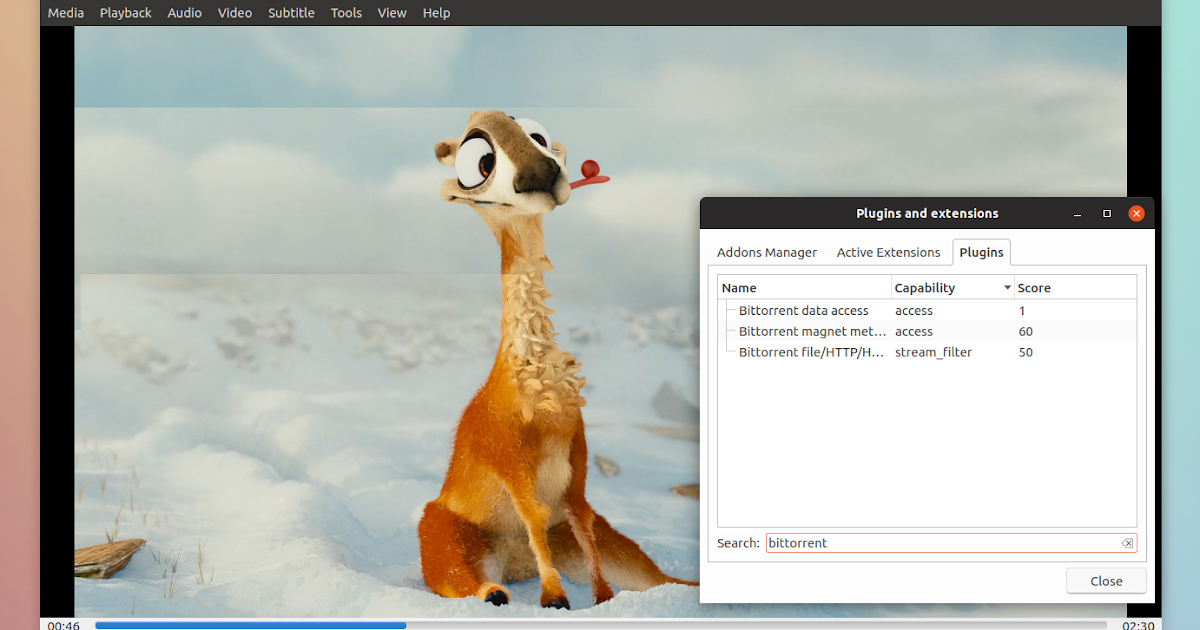Click the Capability column sort arrow
This screenshot has height=630, width=1200.
pyautogui.click(x=1007, y=288)
